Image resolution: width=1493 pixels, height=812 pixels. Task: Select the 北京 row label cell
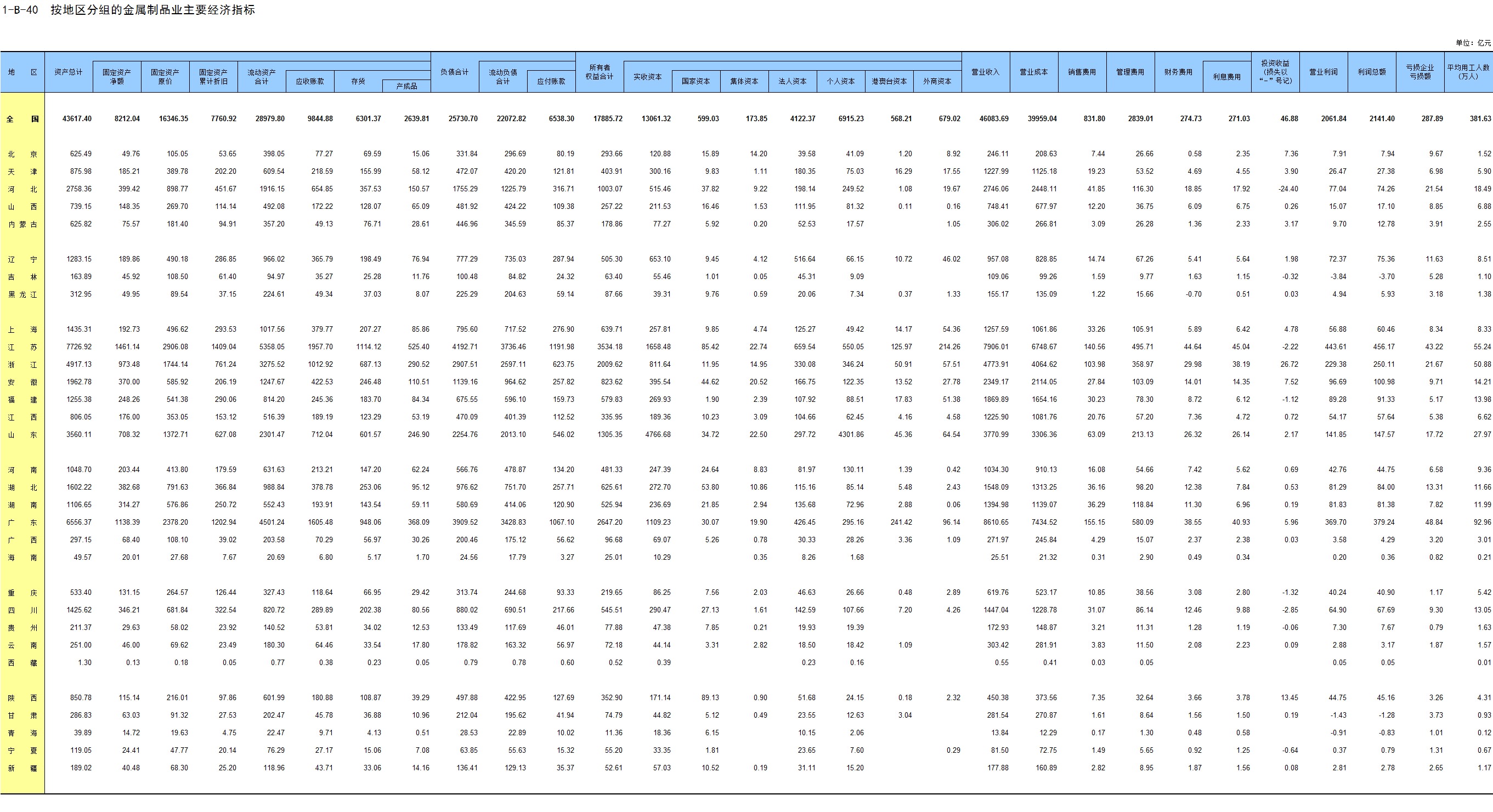pyautogui.click(x=22, y=154)
